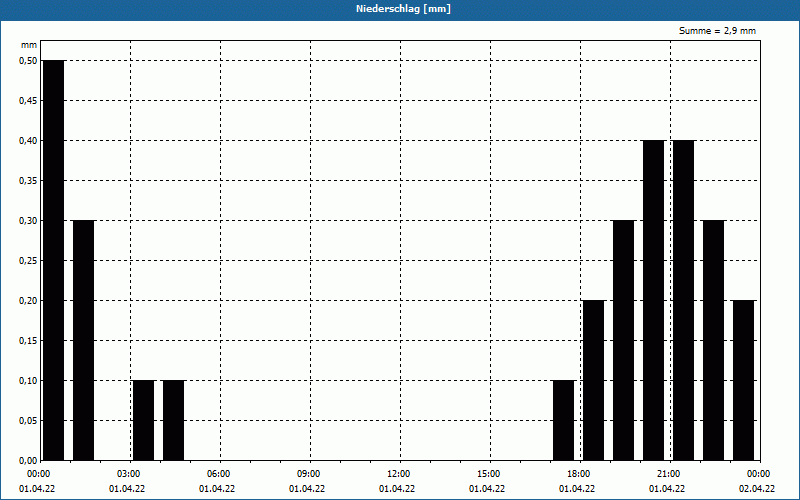Click the 0,00 y-axis label
This screenshot has height=500, width=800.
click(x=28, y=461)
